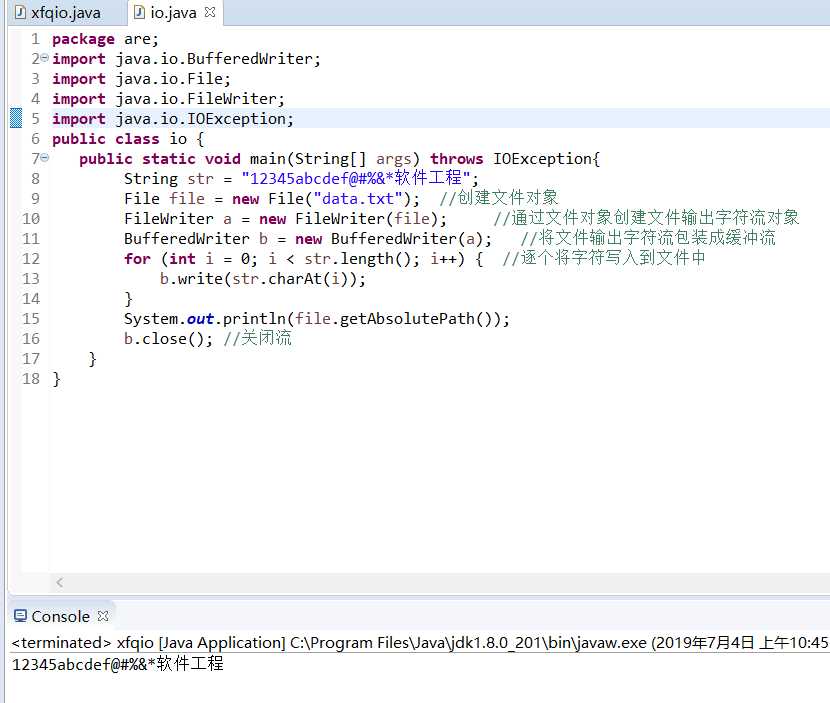Screen dimensions: 830x703
Task: Click import java.io.File line
Action: tap(141, 79)
